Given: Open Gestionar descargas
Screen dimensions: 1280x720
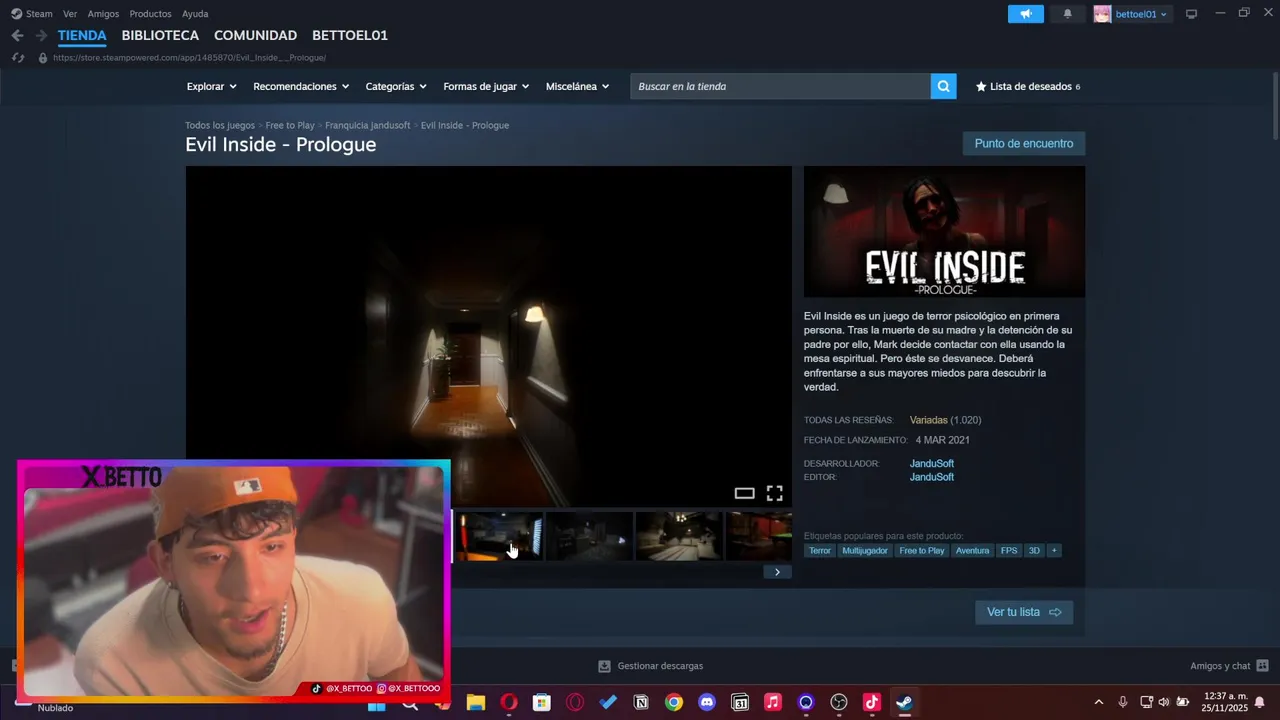Looking at the screenshot, I should click(650, 666).
